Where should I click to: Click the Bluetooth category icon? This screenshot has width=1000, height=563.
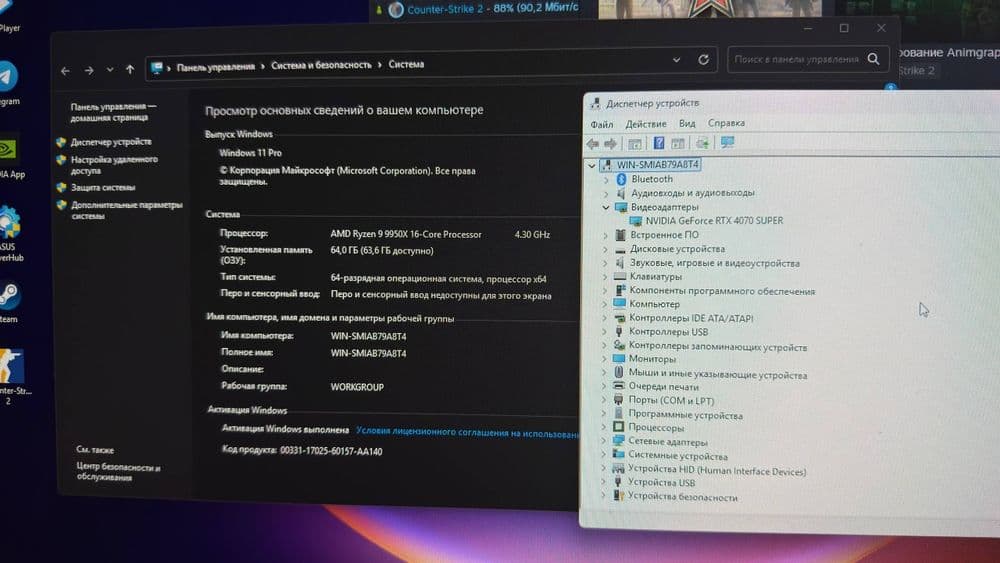coord(622,179)
